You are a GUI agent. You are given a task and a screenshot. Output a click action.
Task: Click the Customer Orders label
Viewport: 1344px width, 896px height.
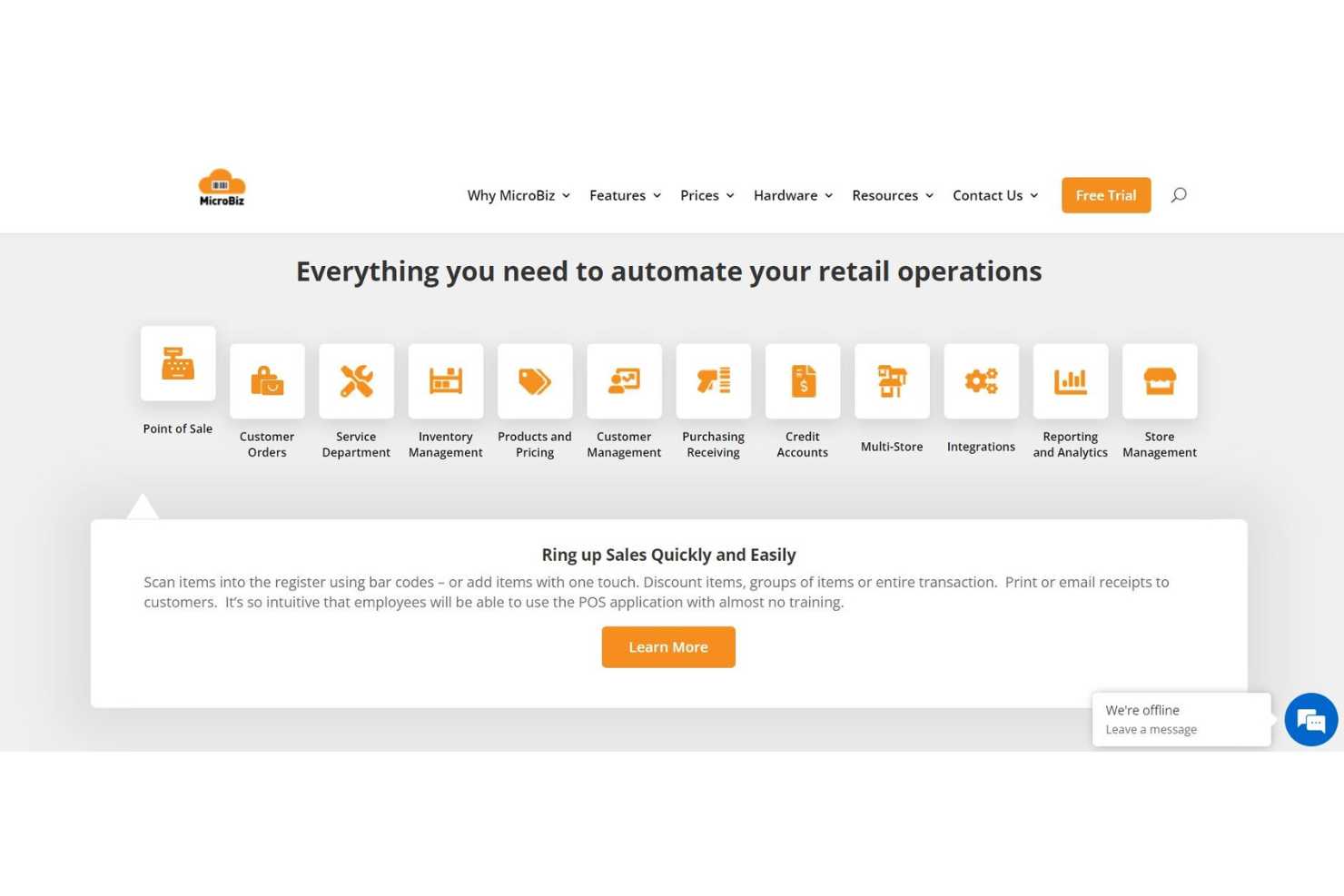(x=267, y=444)
